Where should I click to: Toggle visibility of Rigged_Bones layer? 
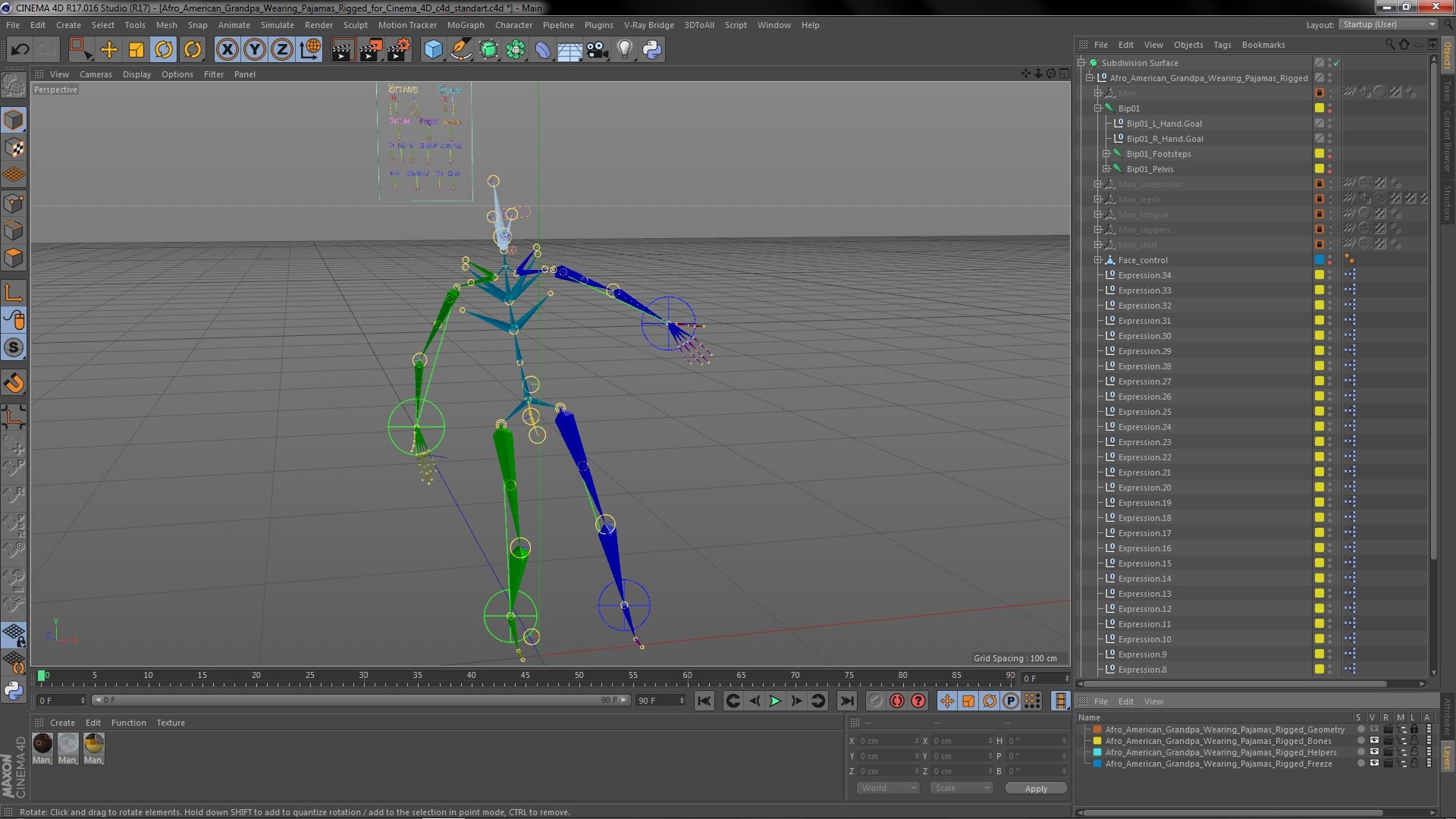click(1374, 741)
